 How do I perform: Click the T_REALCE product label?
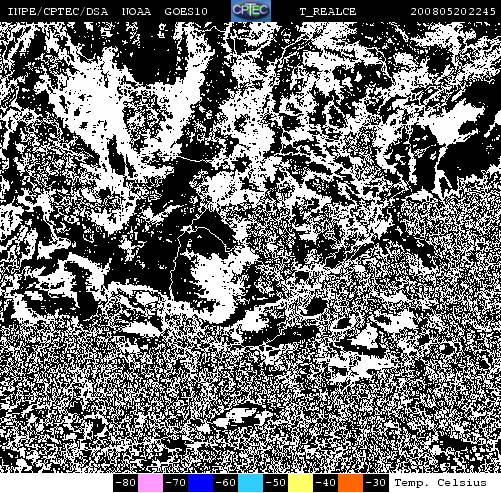click(x=328, y=12)
